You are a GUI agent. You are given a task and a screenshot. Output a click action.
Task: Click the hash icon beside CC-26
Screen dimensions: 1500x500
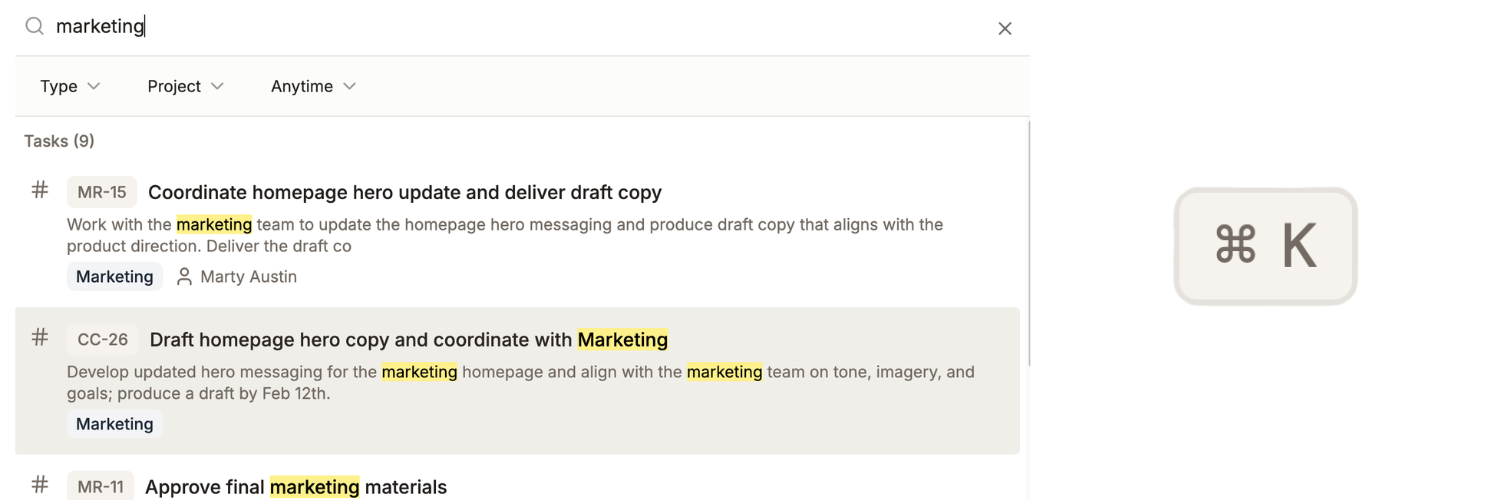coord(40,338)
